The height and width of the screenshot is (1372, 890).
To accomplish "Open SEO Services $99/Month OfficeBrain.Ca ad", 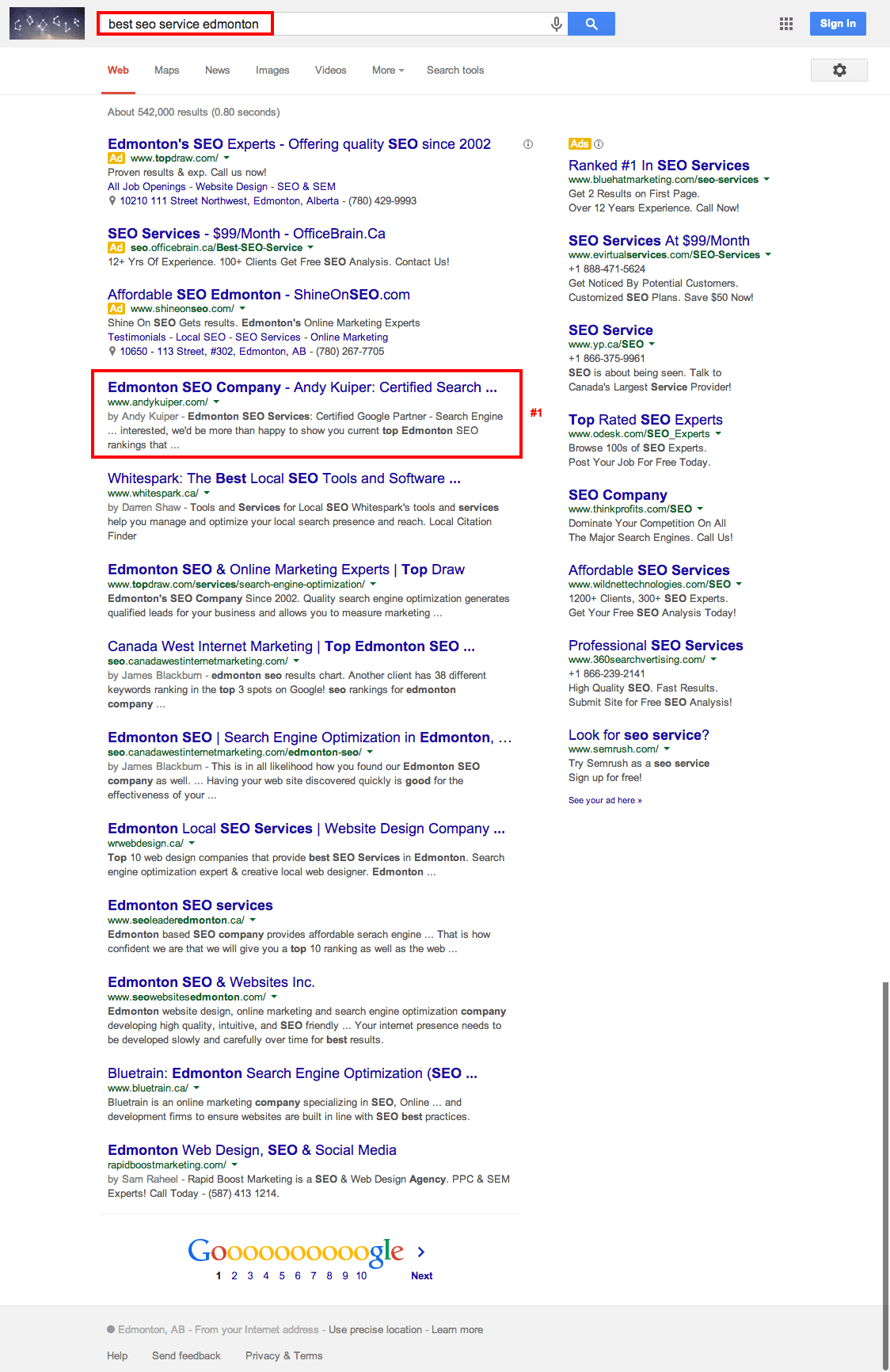I will [x=246, y=234].
